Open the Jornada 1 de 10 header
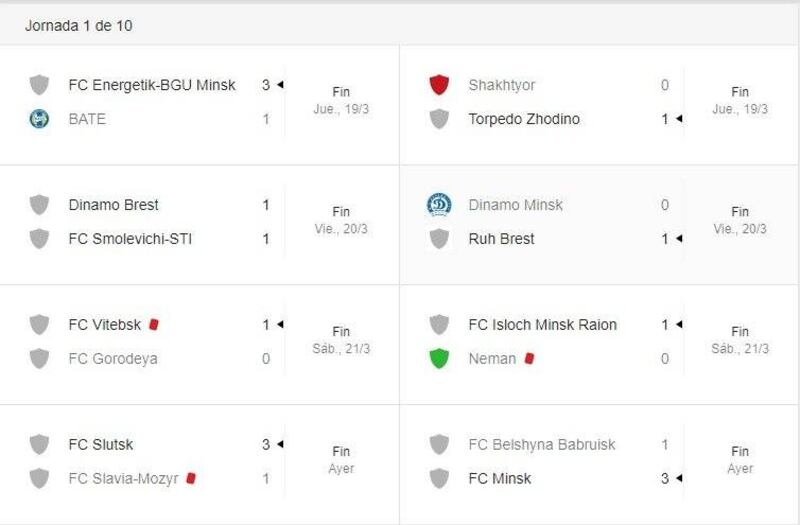This screenshot has width=800, height=525. 79,26
